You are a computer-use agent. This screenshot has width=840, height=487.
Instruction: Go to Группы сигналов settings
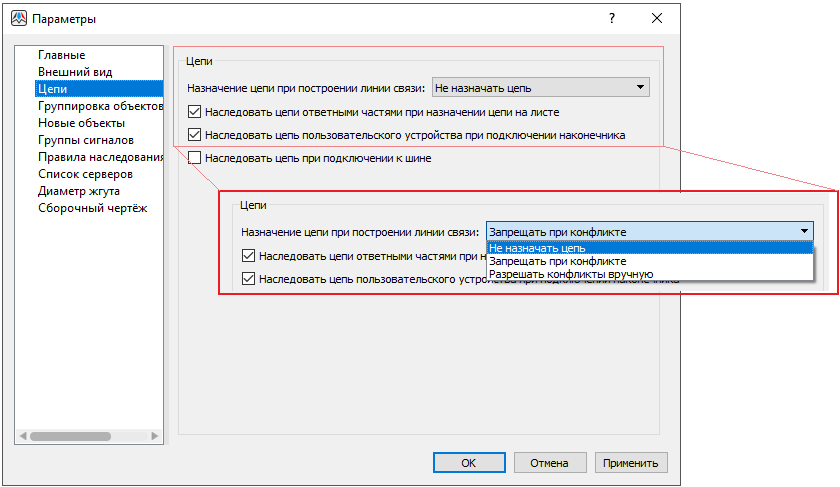click(85, 140)
